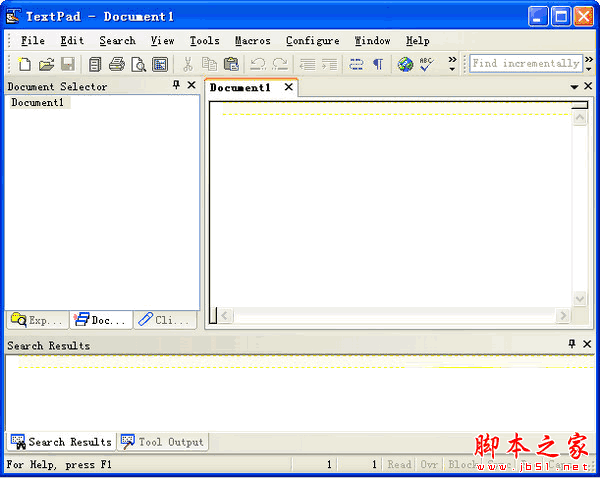Open the document tab list dropdown arrow
The image size is (600, 478).
coord(574,87)
